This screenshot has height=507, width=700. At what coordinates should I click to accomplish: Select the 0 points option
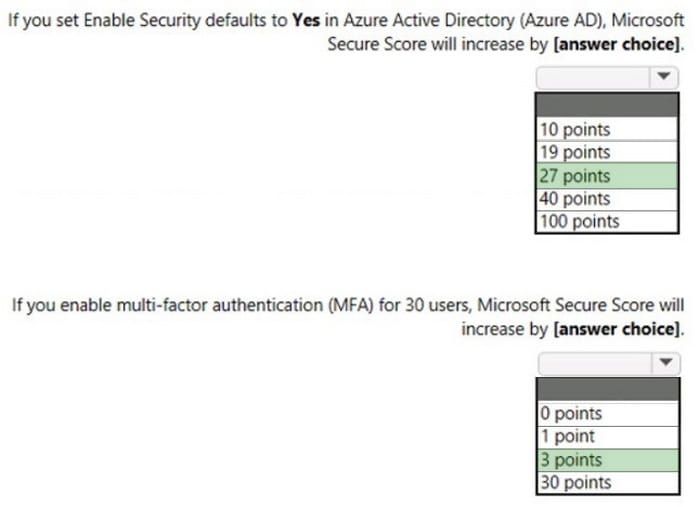coord(608,413)
